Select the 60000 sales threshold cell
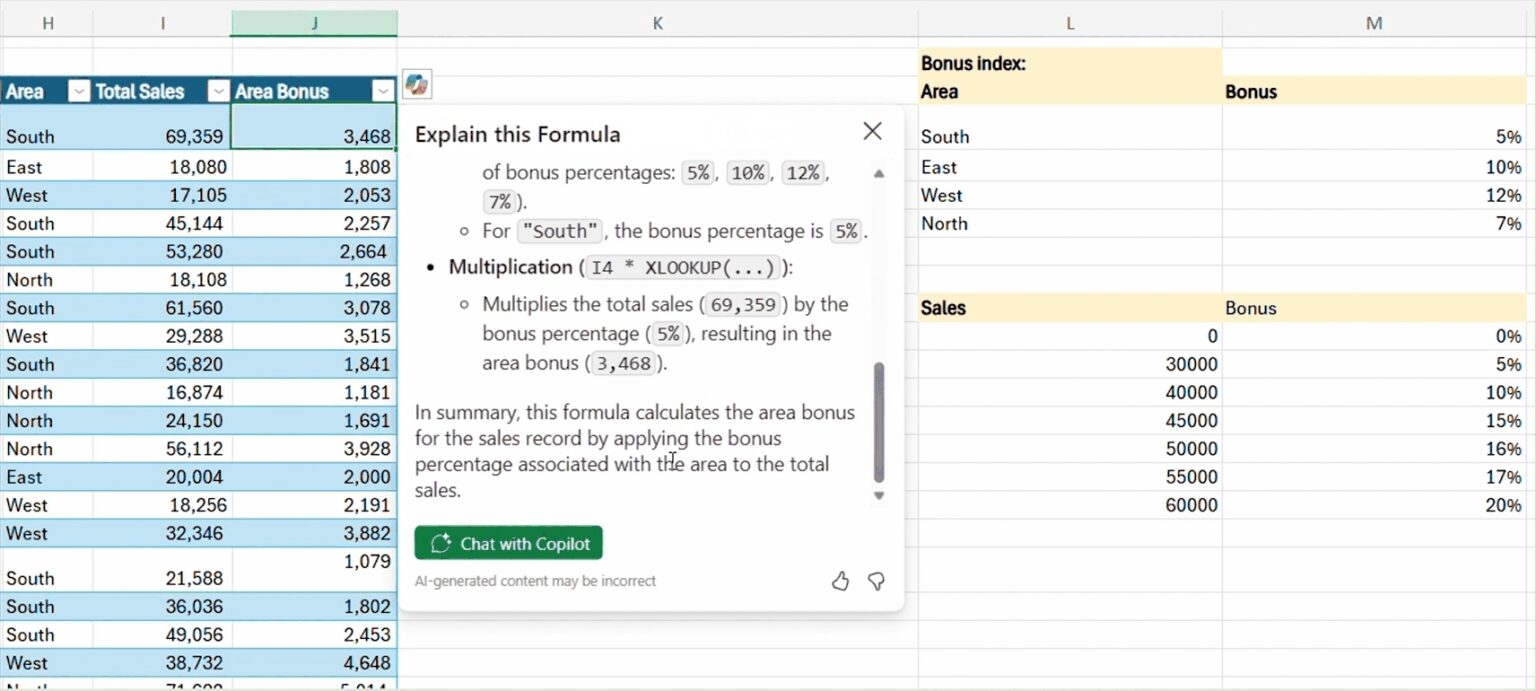Viewport: 1536px width, 691px height. [1070, 505]
